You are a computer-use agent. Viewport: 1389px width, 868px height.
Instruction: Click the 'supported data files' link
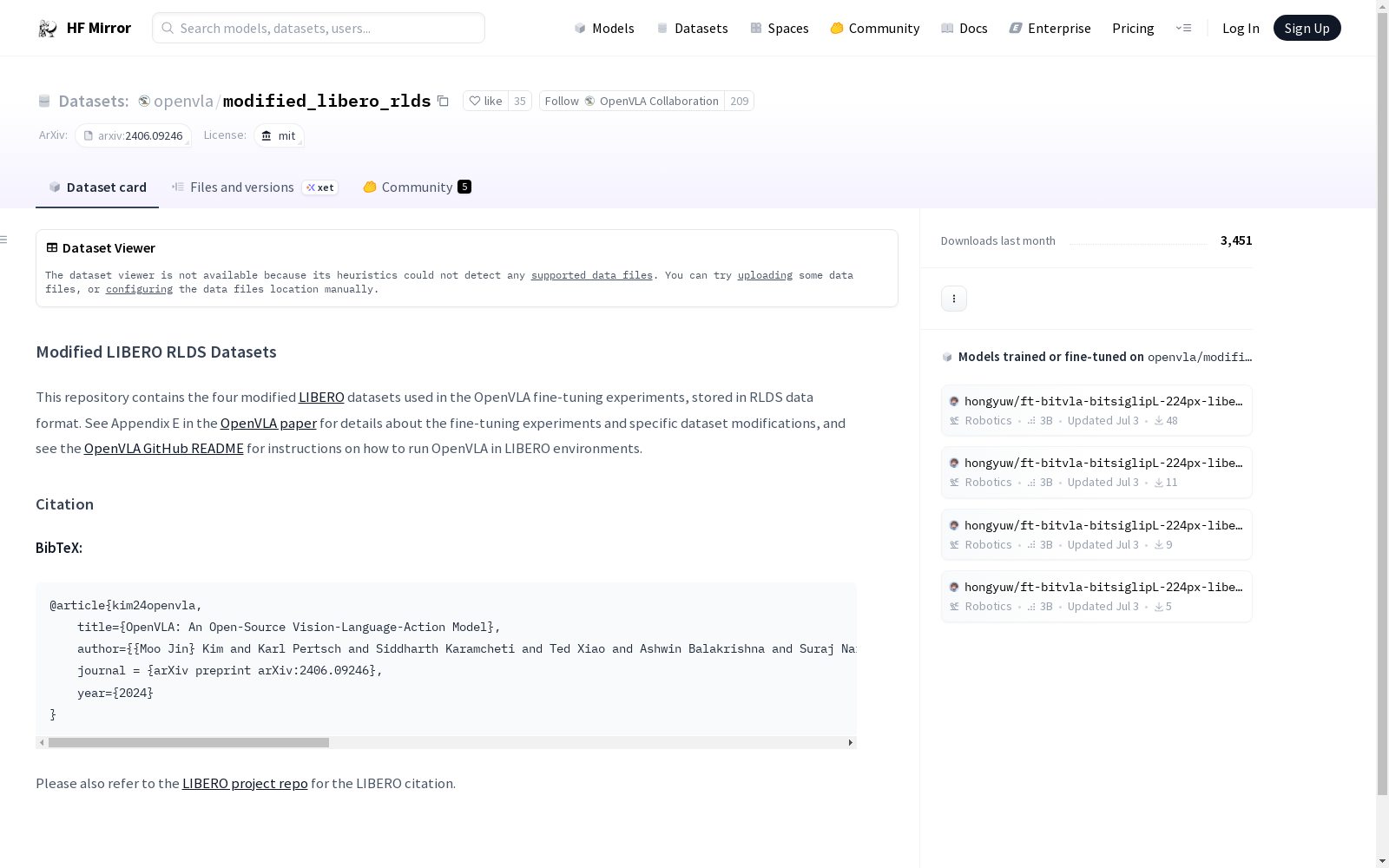(x=592, y=275)
